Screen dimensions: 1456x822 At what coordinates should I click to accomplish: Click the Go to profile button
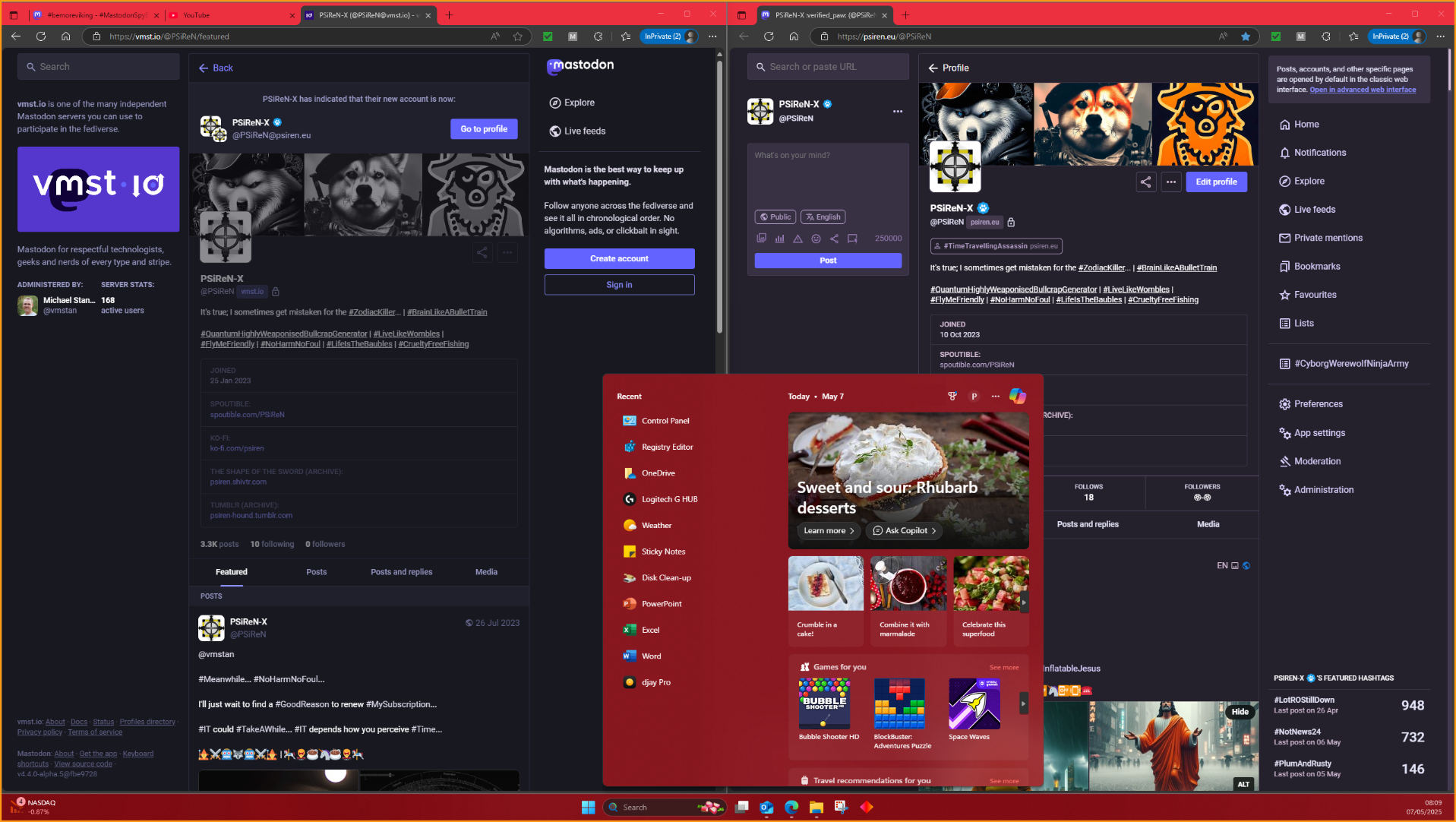click(x=484, y=129)
